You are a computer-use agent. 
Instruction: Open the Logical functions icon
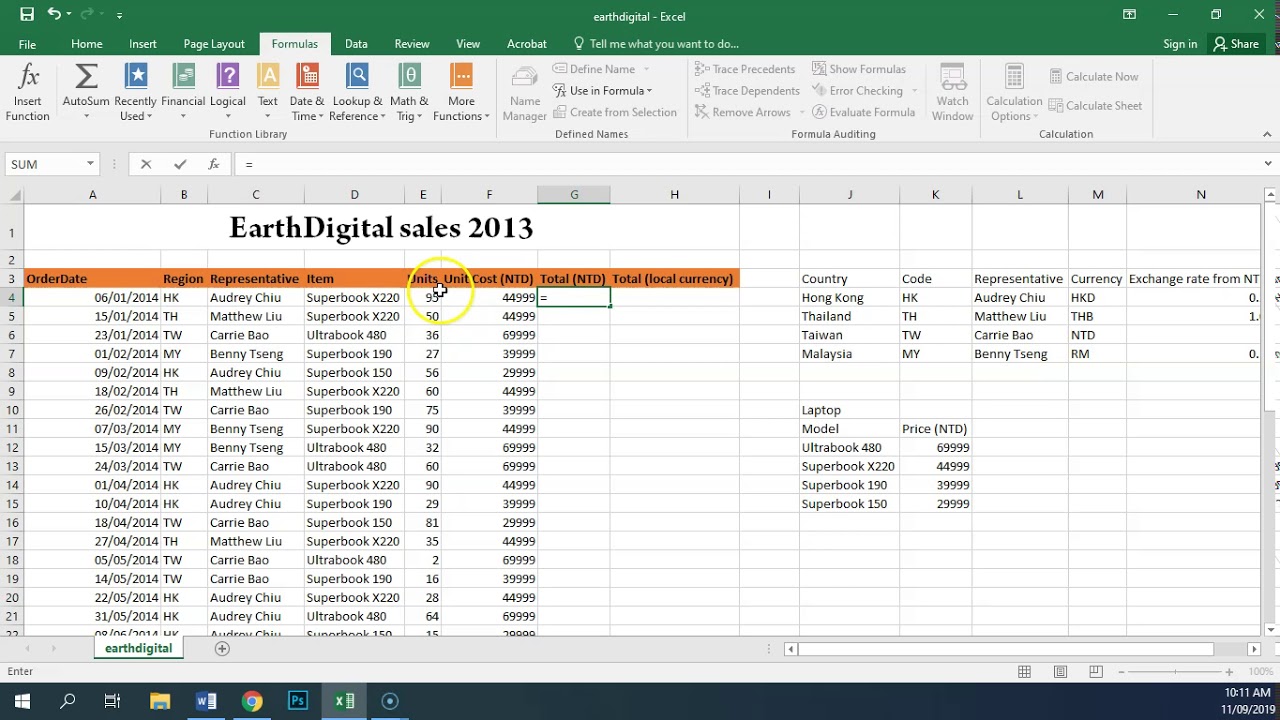tap(228, 77)
